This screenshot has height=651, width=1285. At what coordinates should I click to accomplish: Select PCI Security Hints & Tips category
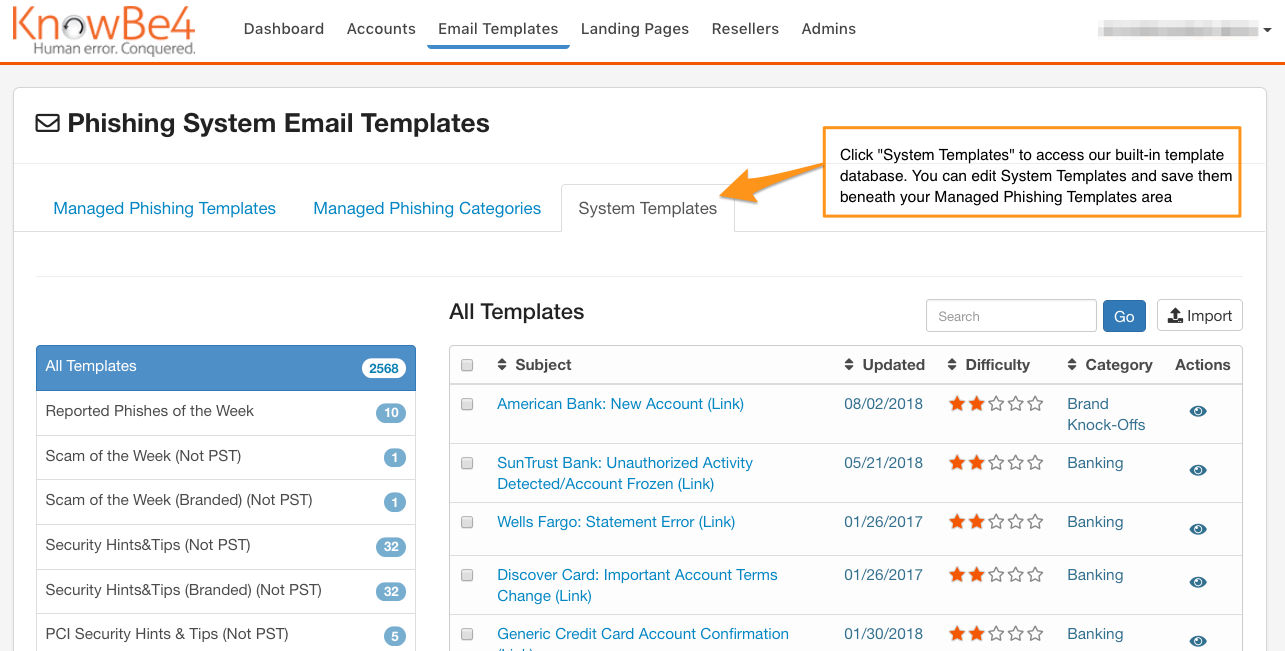point(226,635)
